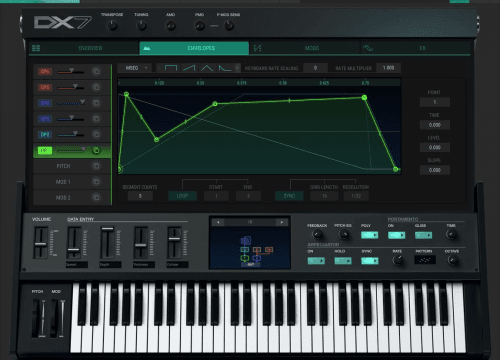Screen dimensions: 500x360
Task: Toggle the Gliss switch
Action: [423, 235]
